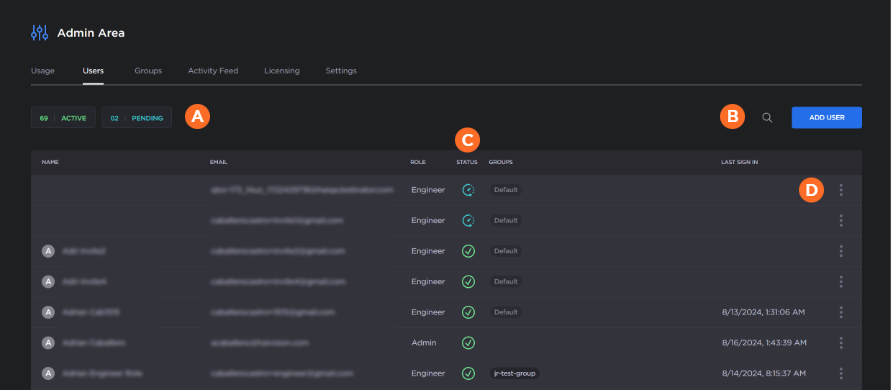The image size is (891, 390).
Task: Switch to the Groups tab
Action: click(148, 71)
